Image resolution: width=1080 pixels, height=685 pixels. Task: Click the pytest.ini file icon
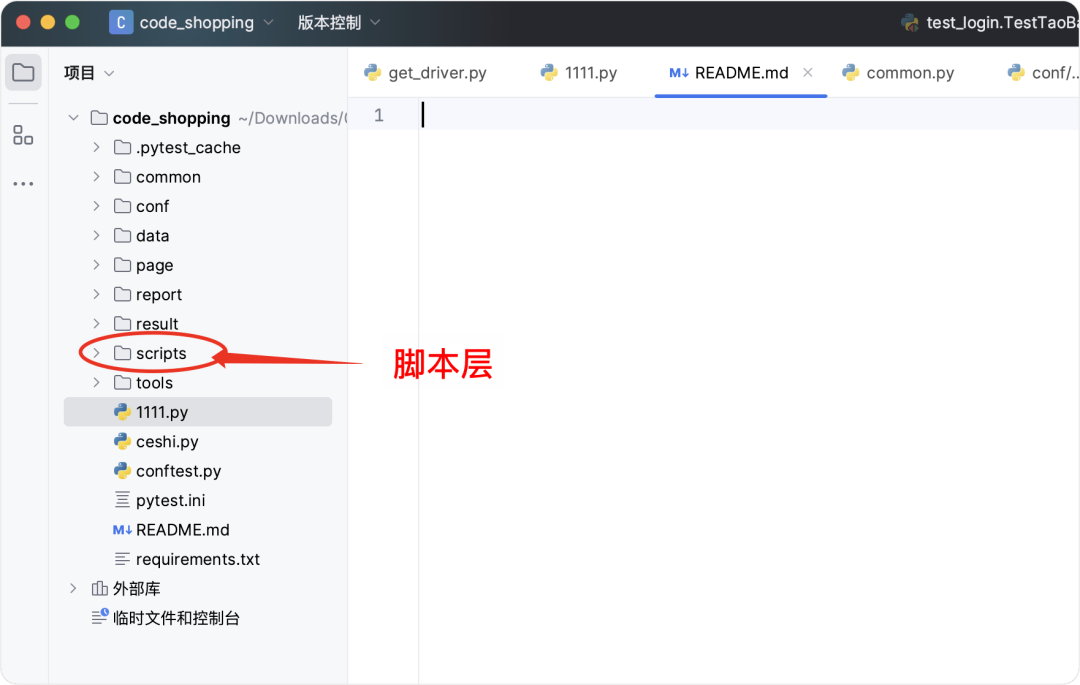(121, 499)
